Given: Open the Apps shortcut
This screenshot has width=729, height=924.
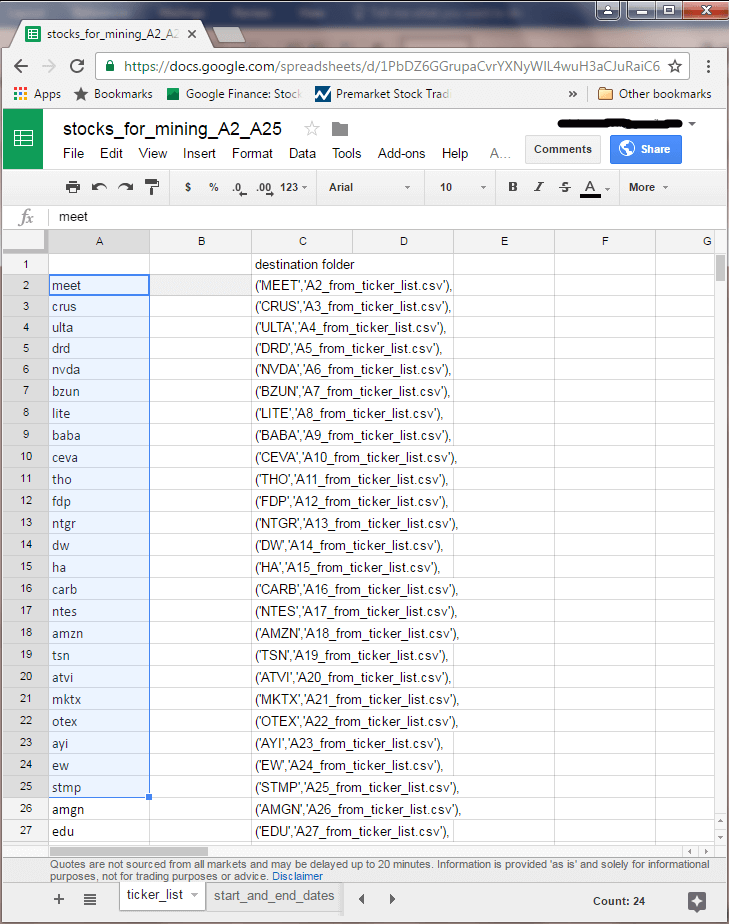Looking at the screenshot, I should pyautogui.click(x=37, y=94).
